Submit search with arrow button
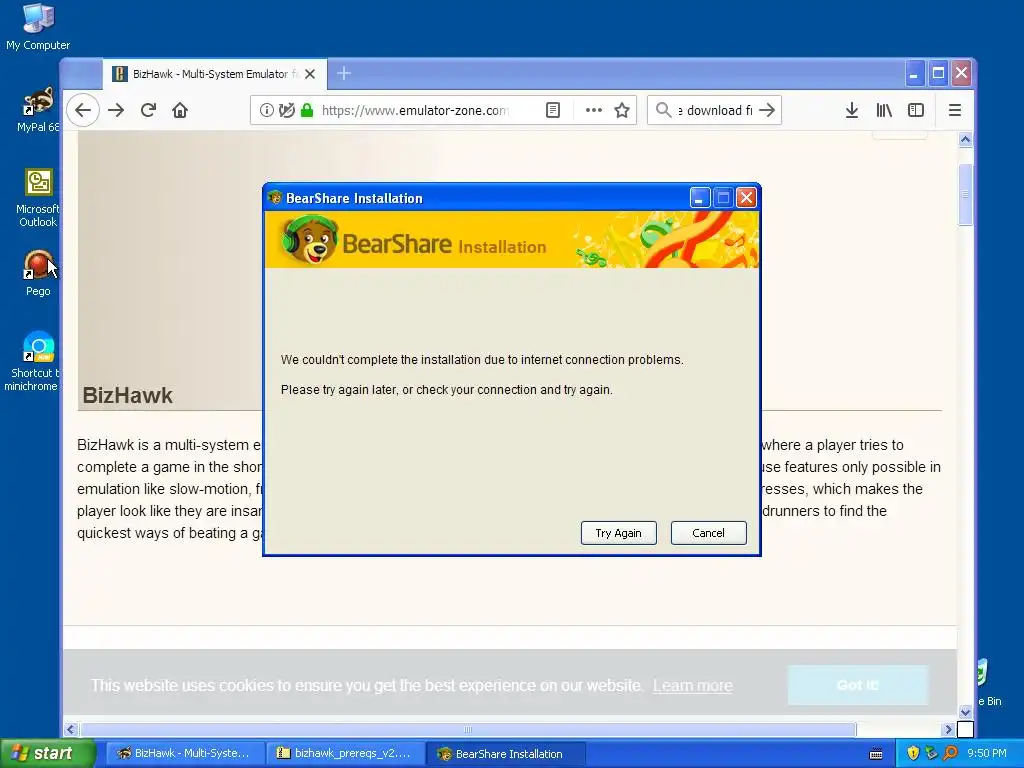 767,110
